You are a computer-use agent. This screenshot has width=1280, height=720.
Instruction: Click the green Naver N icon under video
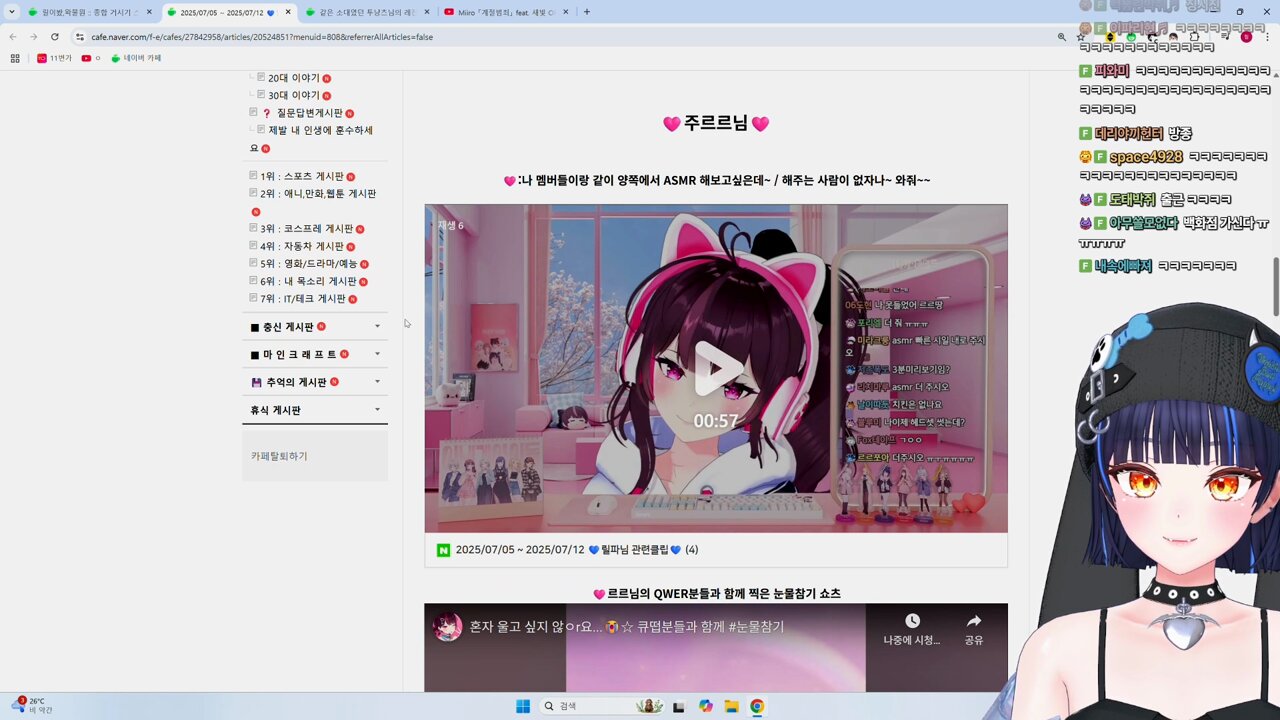pyautogui.click(x=444, y=550)
